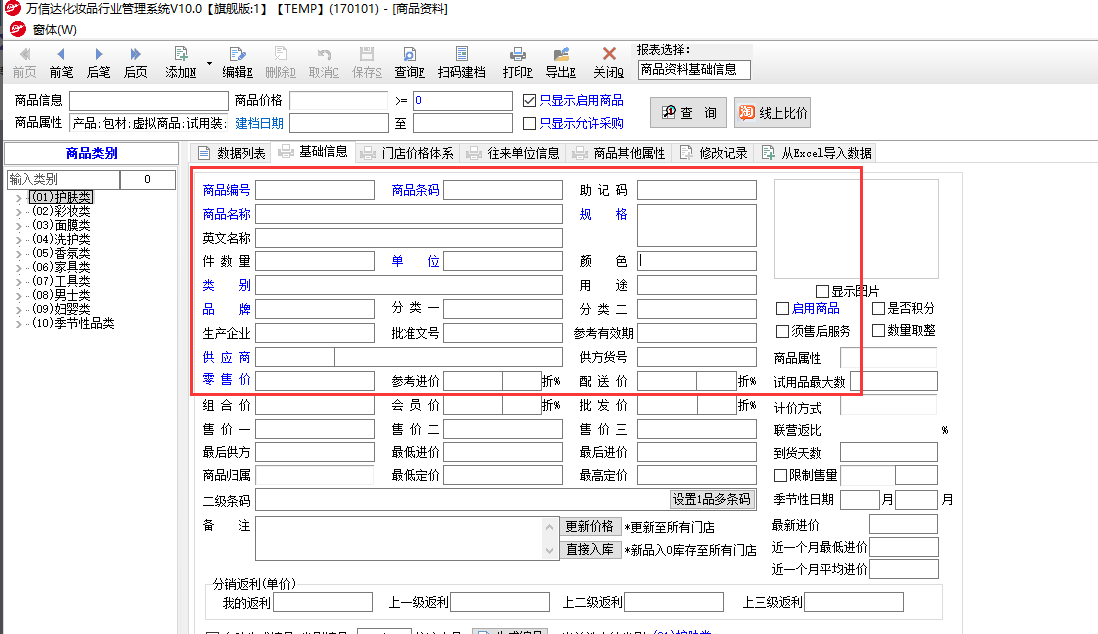This screenshot has width=1098, height=634.
Task: Toggle 显示图片 checkbox
Action: 822,291
